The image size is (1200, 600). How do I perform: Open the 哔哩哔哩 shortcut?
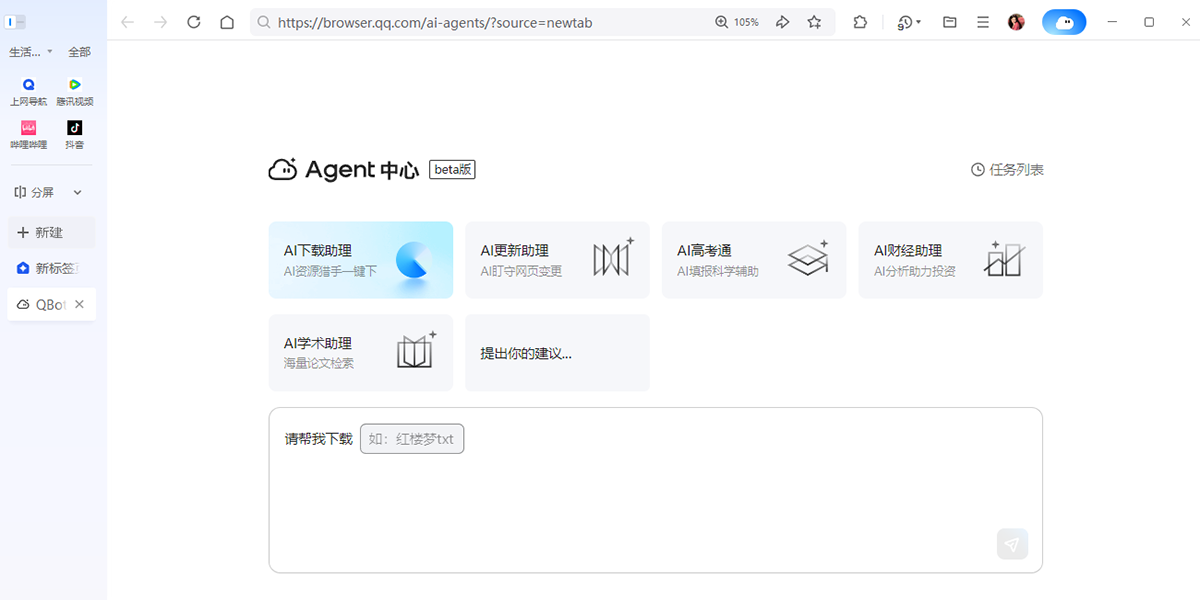28,135
